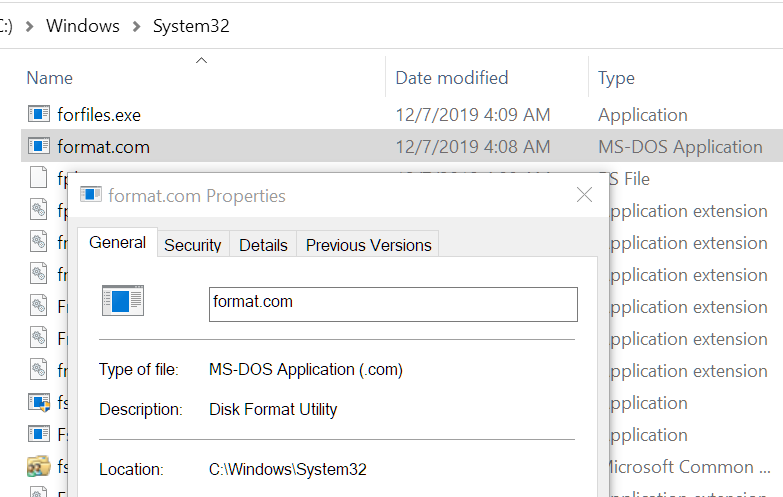This screenshot has height=497, width=783.
Task: Close the format.com Properties dialog
Action: tap(584, 195)
